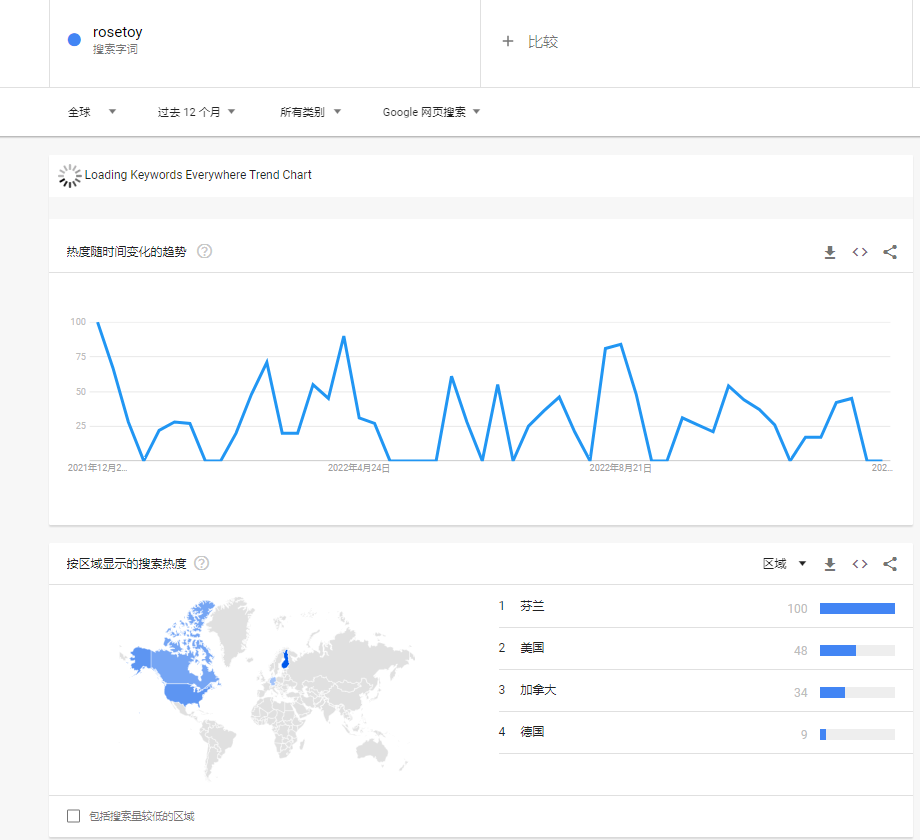The image size is (920, 840).
Task: Select 加拿大 in the region ranking
Action: coord(538,690)
